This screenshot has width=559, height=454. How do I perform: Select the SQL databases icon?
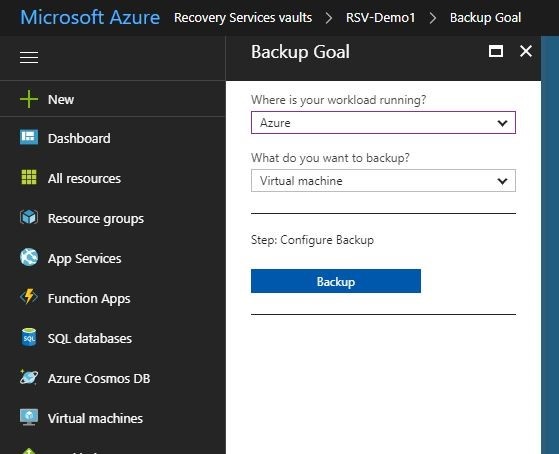pos(29,337)
